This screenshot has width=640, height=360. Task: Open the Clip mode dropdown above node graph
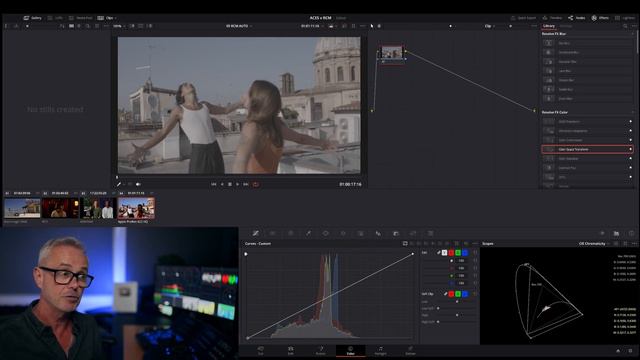coord(490,26)
